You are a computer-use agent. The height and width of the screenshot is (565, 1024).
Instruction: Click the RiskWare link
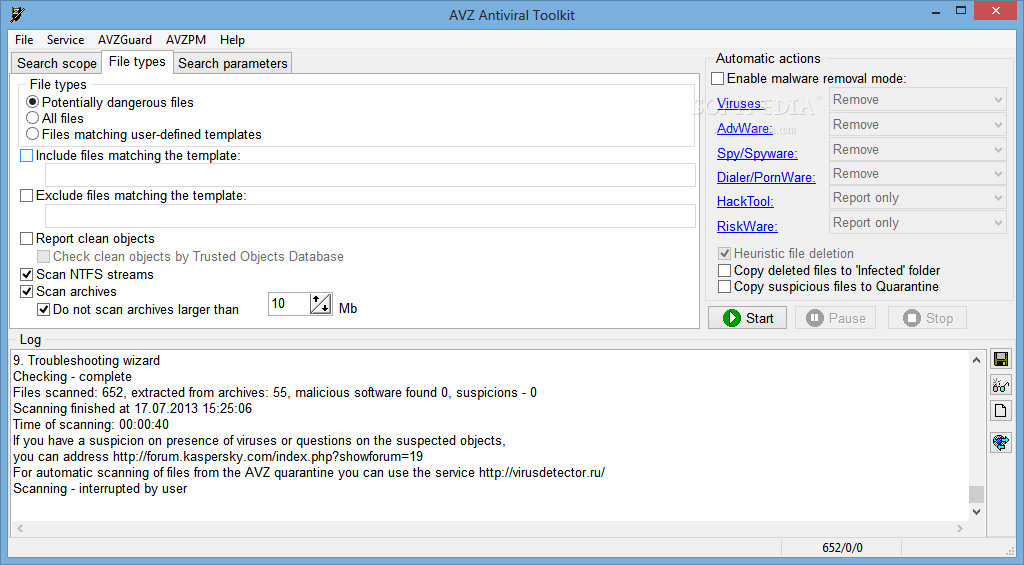click(747, 227)
